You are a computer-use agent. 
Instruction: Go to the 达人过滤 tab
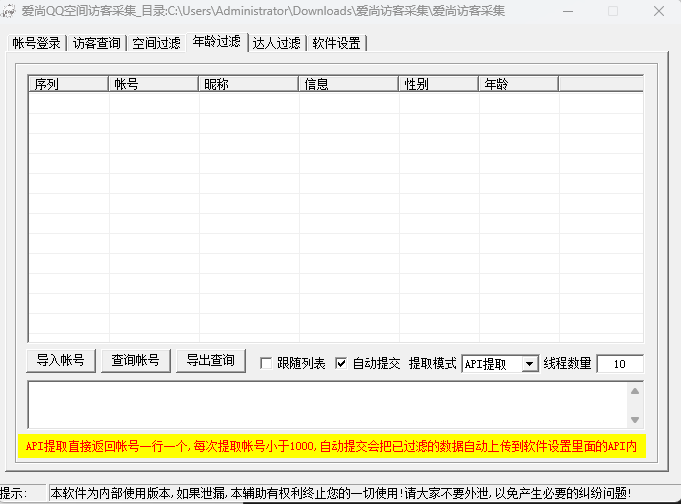point(276,43)
